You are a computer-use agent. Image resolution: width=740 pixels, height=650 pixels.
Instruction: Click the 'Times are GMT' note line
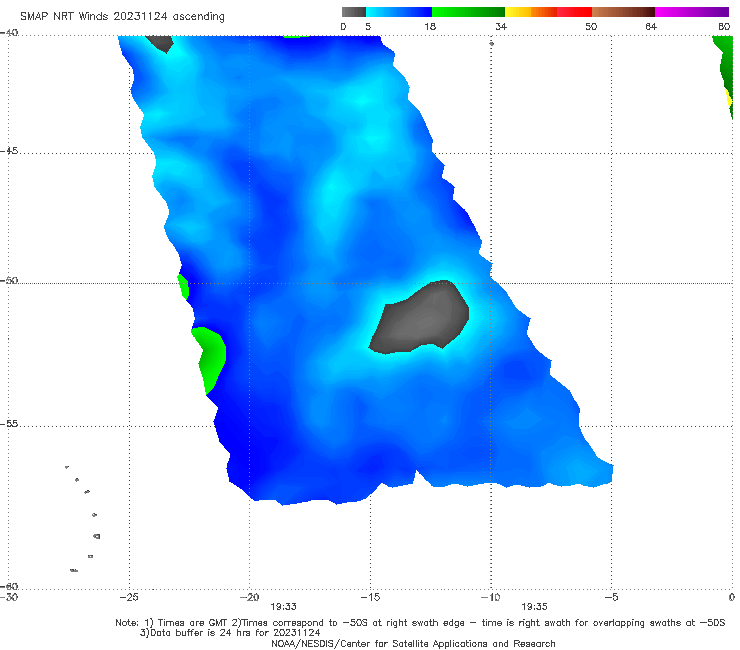pyautogui.click(x=420, y=623)
